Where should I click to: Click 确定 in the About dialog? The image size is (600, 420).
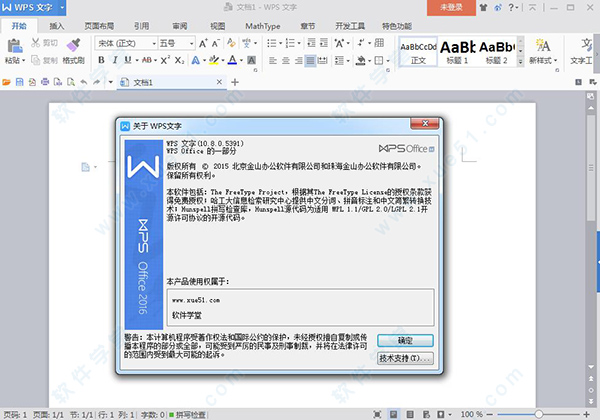pos(405,340)
